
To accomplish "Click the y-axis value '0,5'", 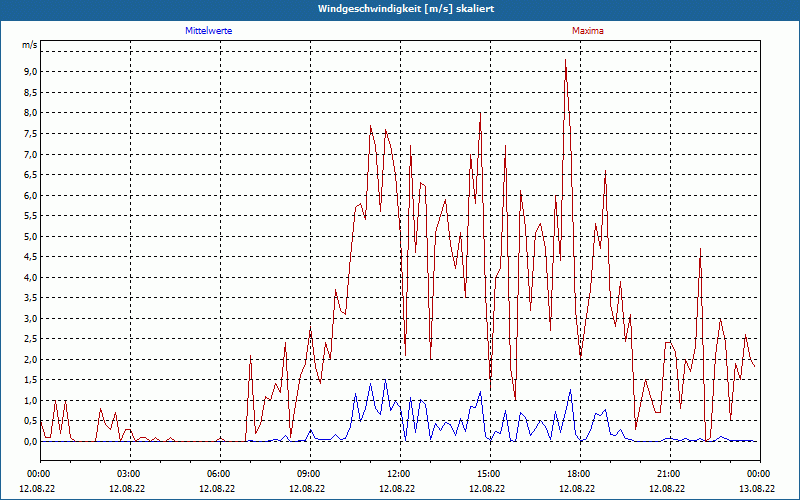I will point(31,421).
